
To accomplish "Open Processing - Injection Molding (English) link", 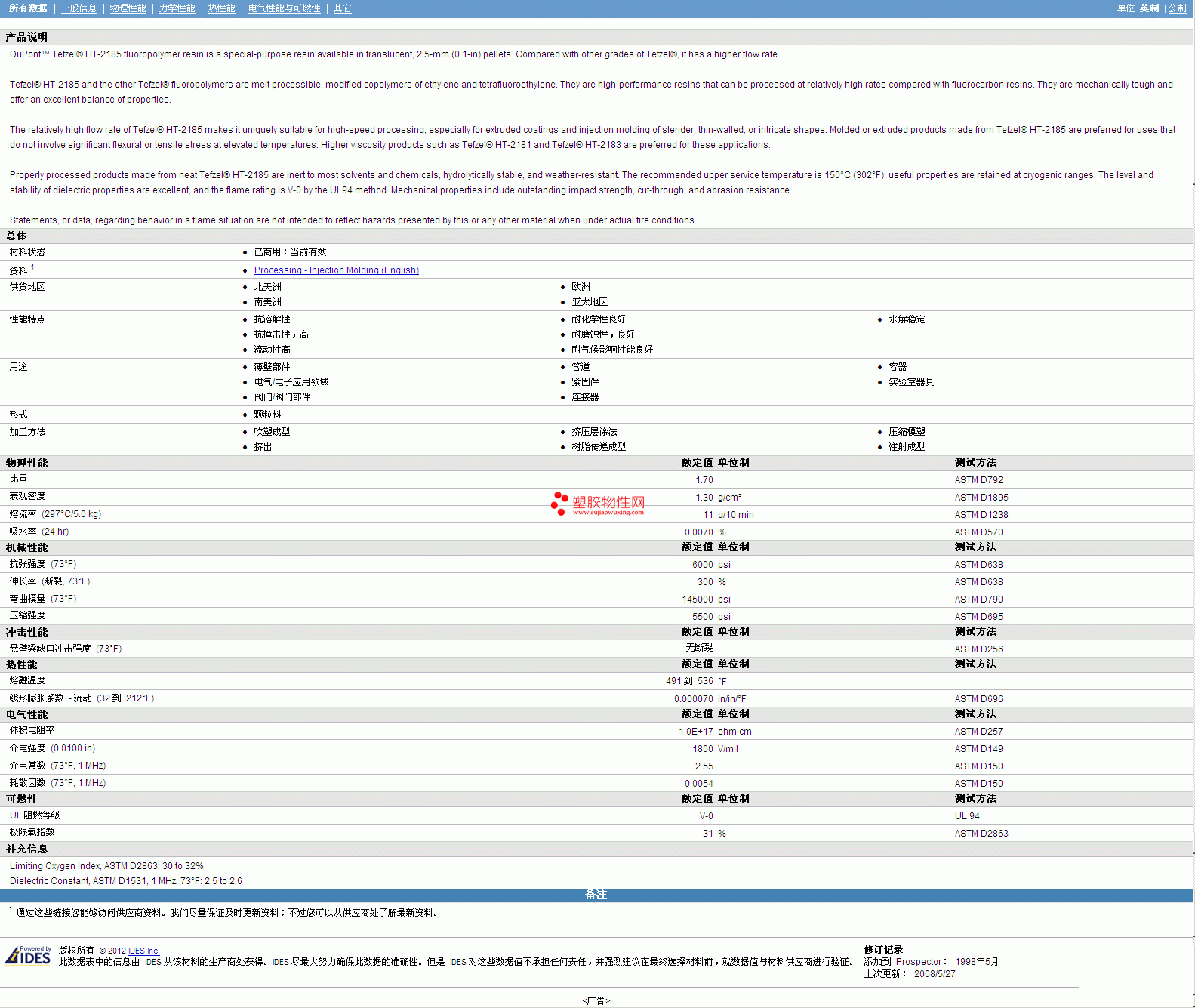I will (x=337, y=270).
